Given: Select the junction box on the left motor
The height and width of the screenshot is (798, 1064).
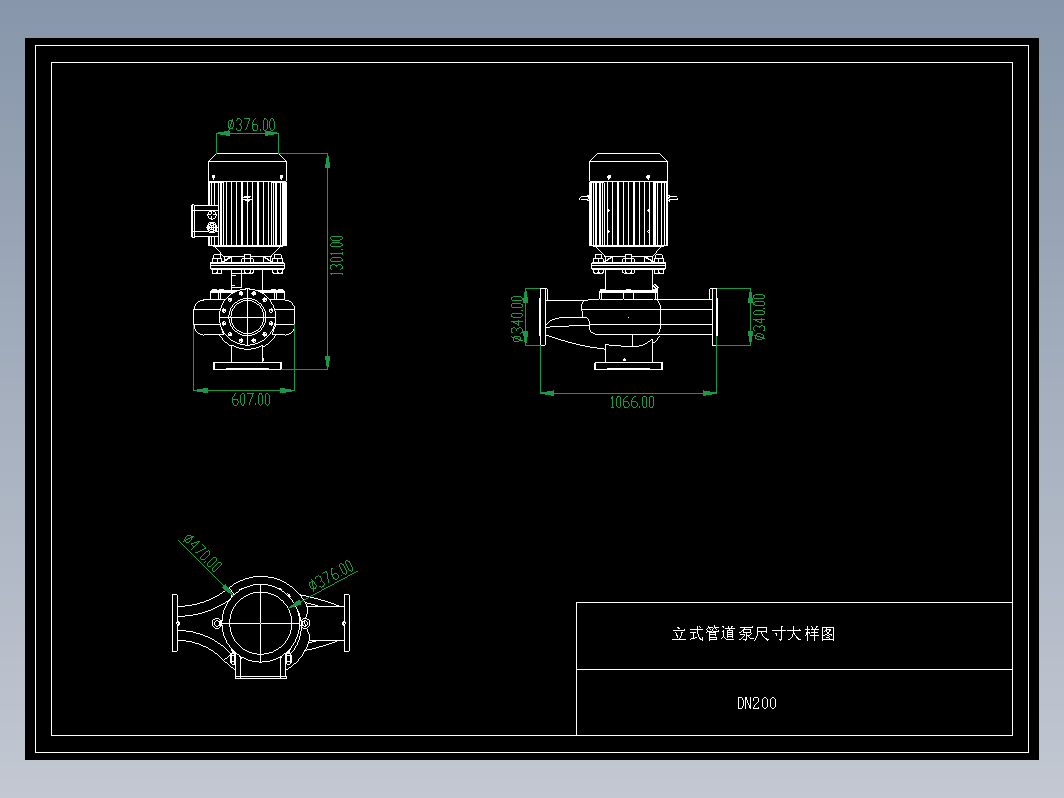Looking at the screenshot, I should tap(205, 221).
